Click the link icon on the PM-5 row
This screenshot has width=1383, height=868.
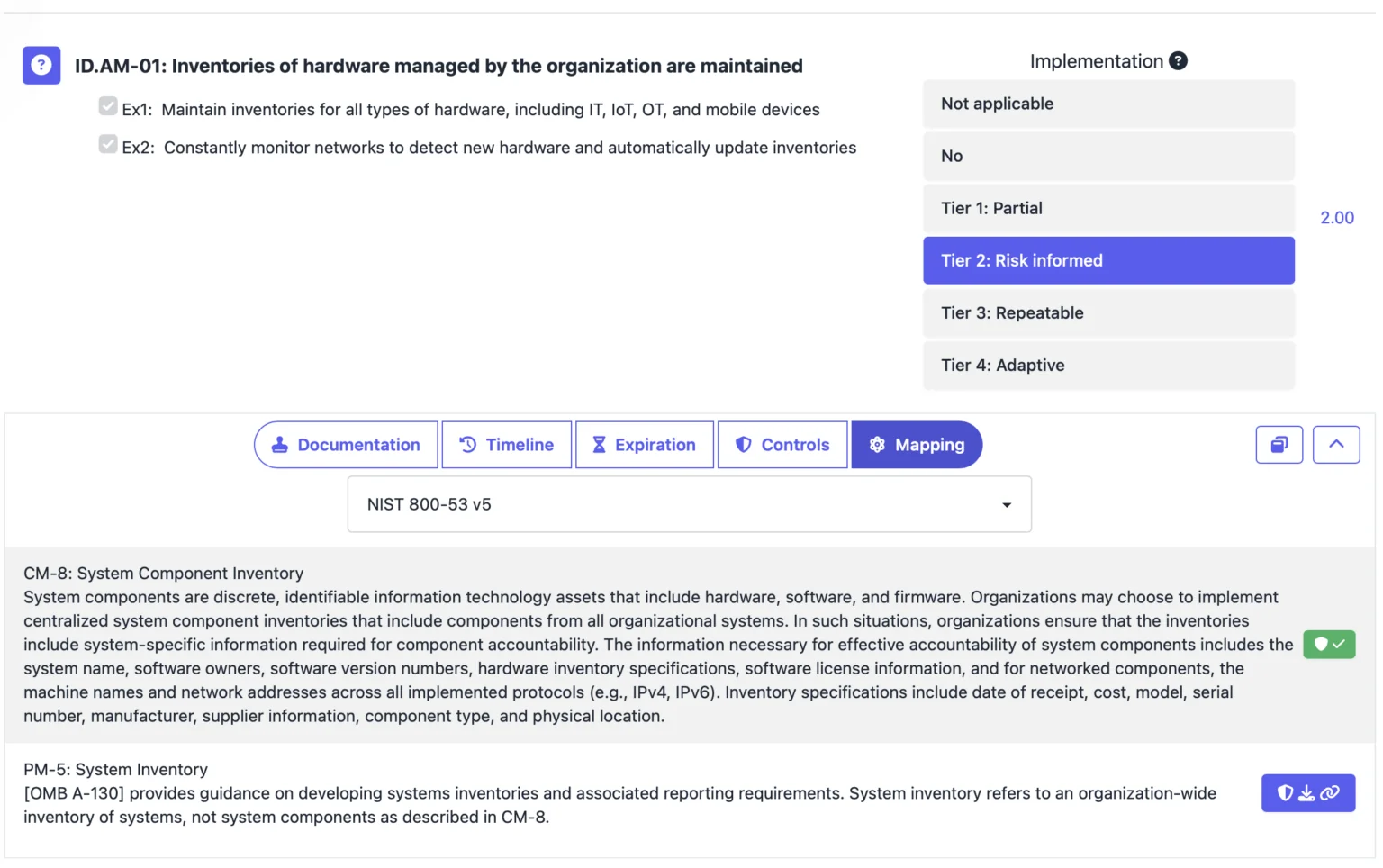1330,793
